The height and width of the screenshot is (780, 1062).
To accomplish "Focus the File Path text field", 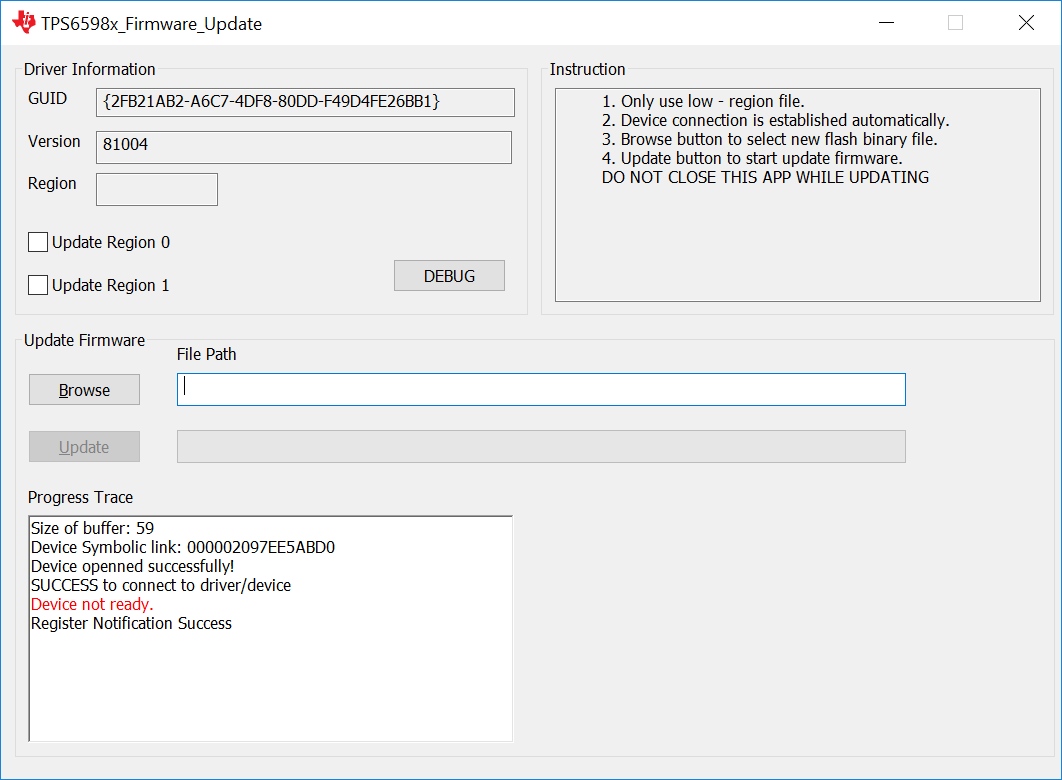I will click(x=541, y=389).
